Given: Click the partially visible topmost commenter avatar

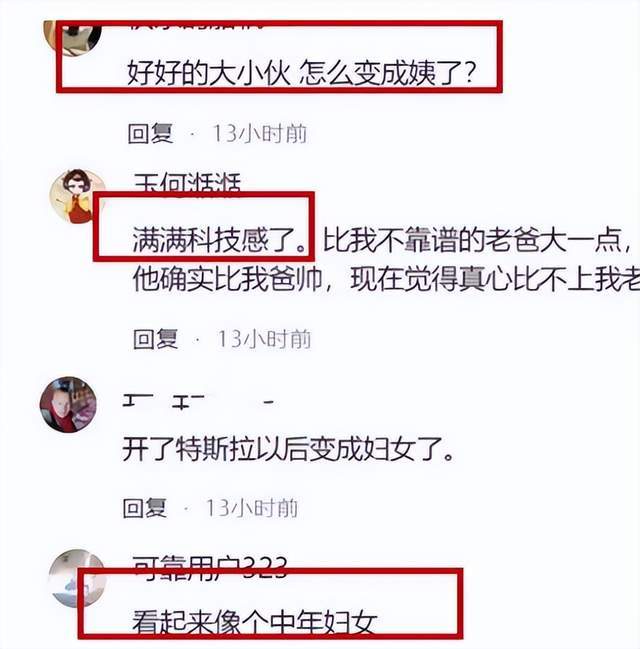Looking at the screenshot, I should [x=72, y=38].
